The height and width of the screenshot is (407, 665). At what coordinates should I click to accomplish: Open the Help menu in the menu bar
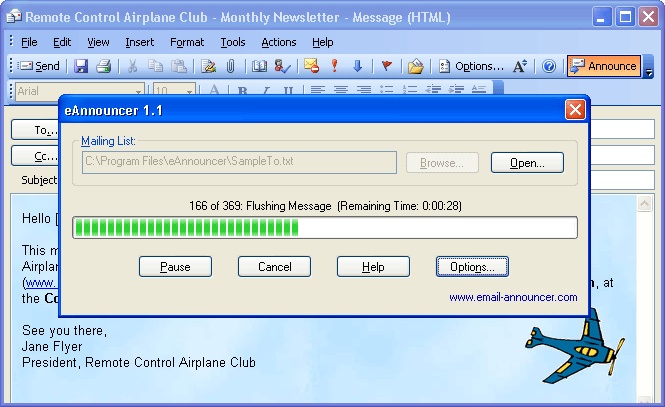click(323, 42)
